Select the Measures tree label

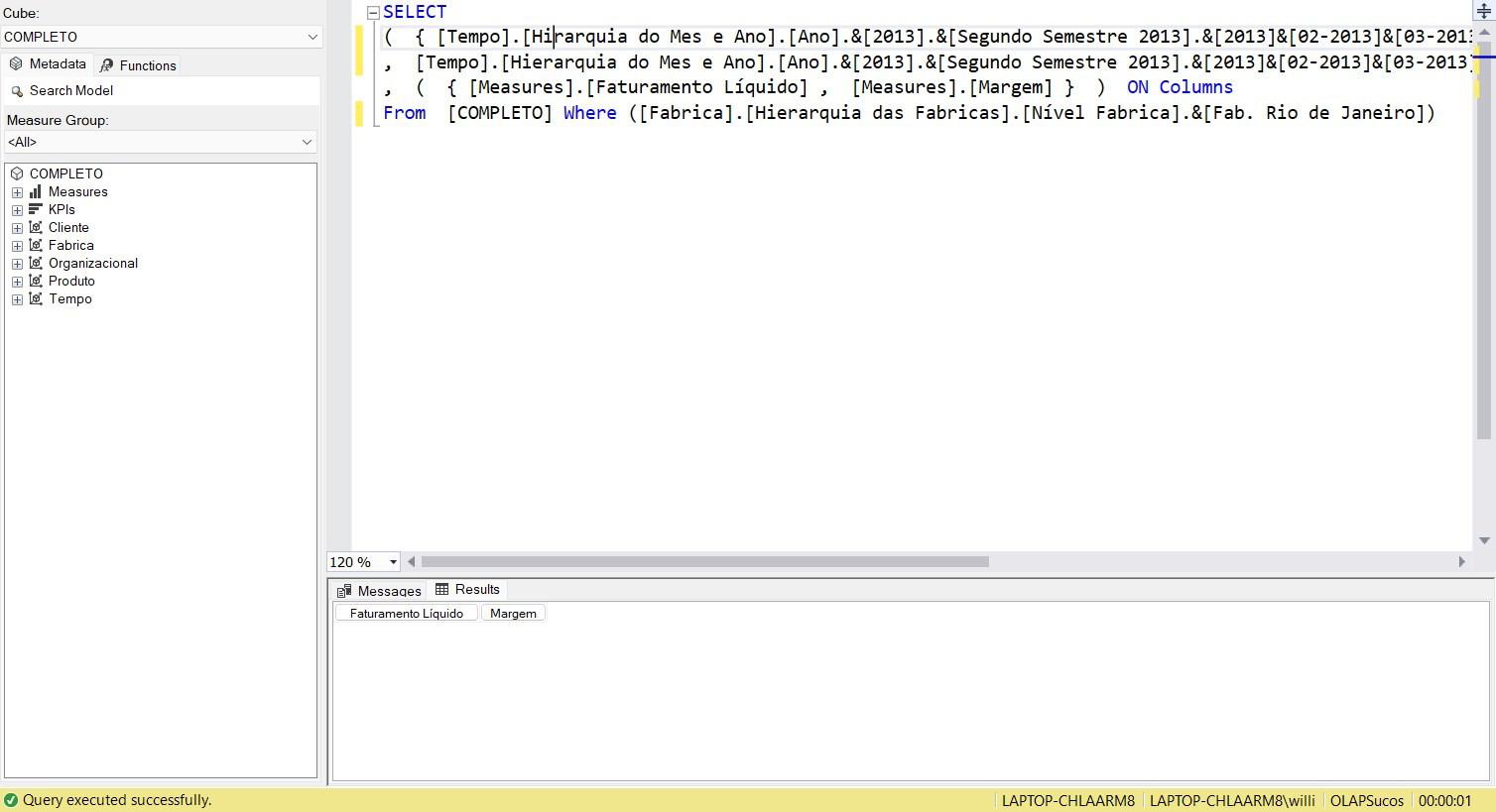tap(78, 191)
